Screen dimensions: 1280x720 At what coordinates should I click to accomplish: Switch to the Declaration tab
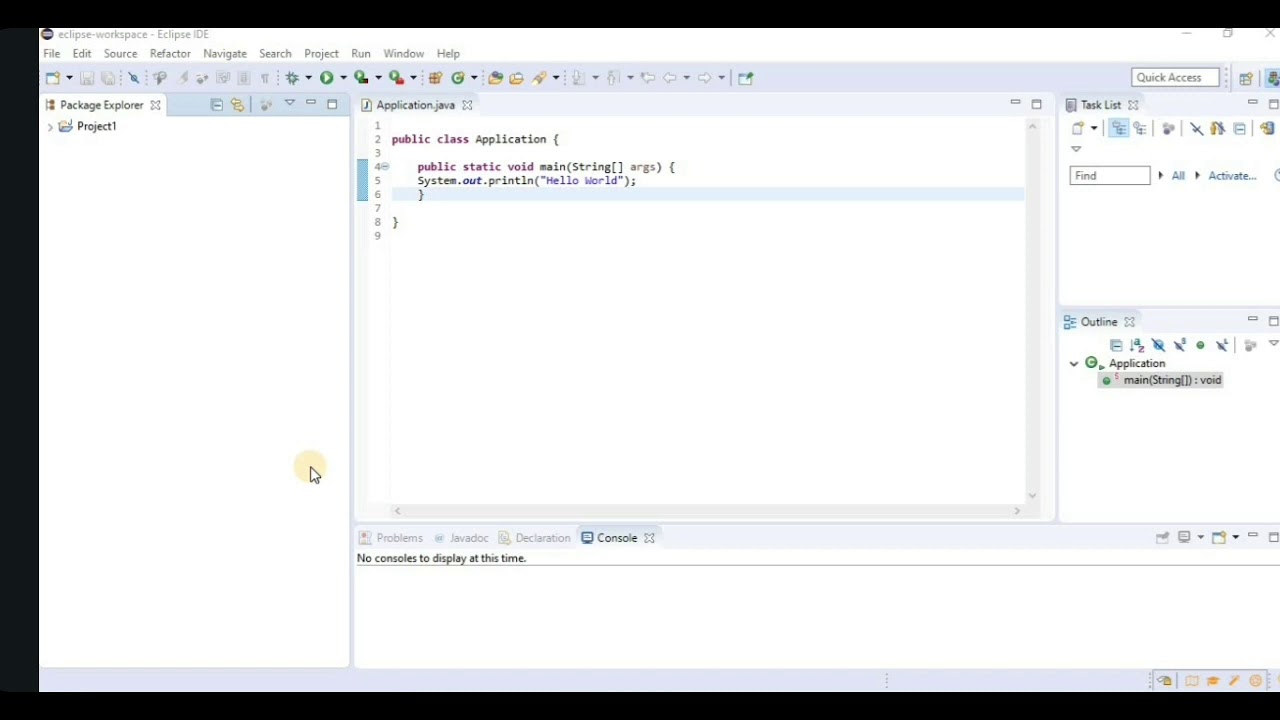[x=543, y=538]
